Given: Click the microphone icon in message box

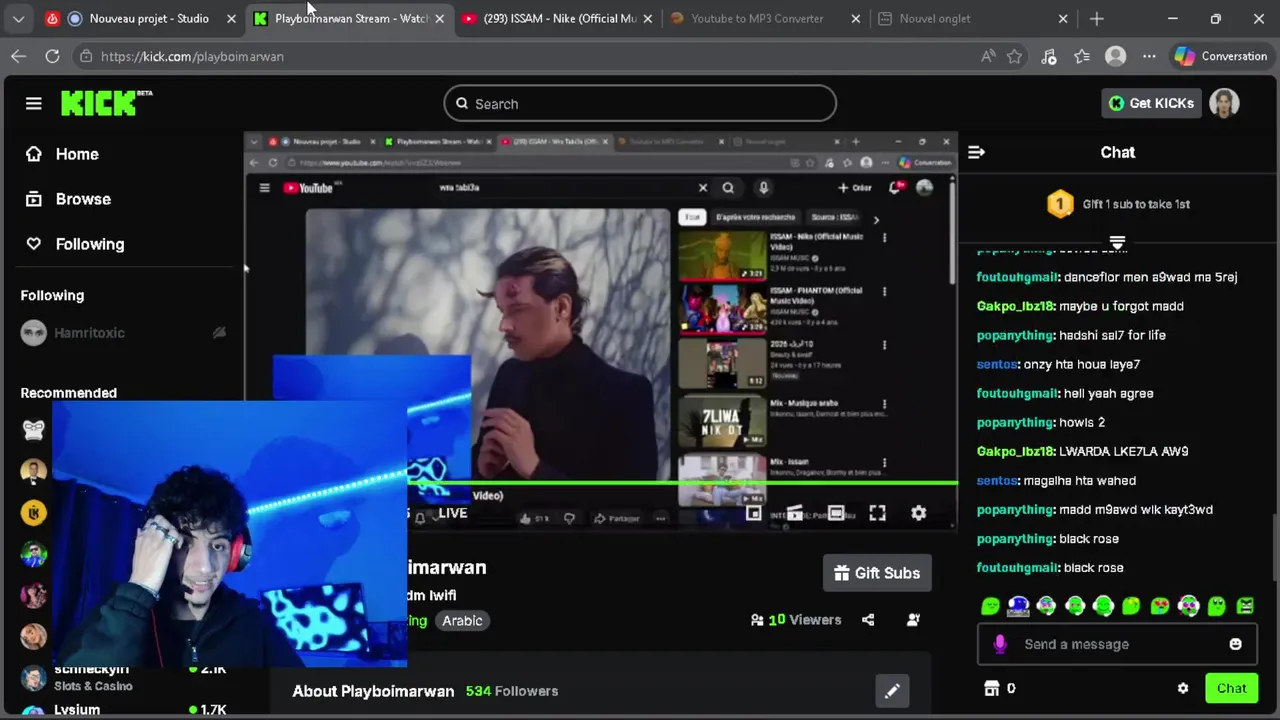Looking at the screenshot, I should click(x=999, y=644).
